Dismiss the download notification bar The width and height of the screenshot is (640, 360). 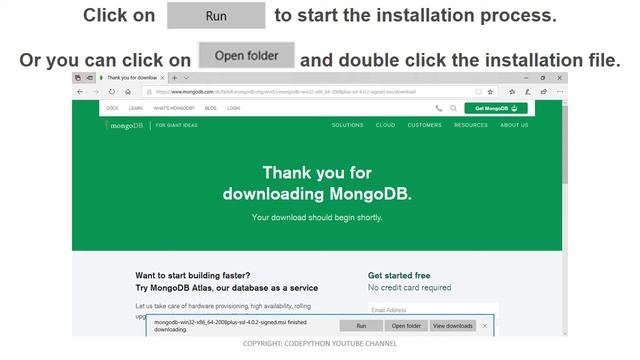tap(484, 326)
